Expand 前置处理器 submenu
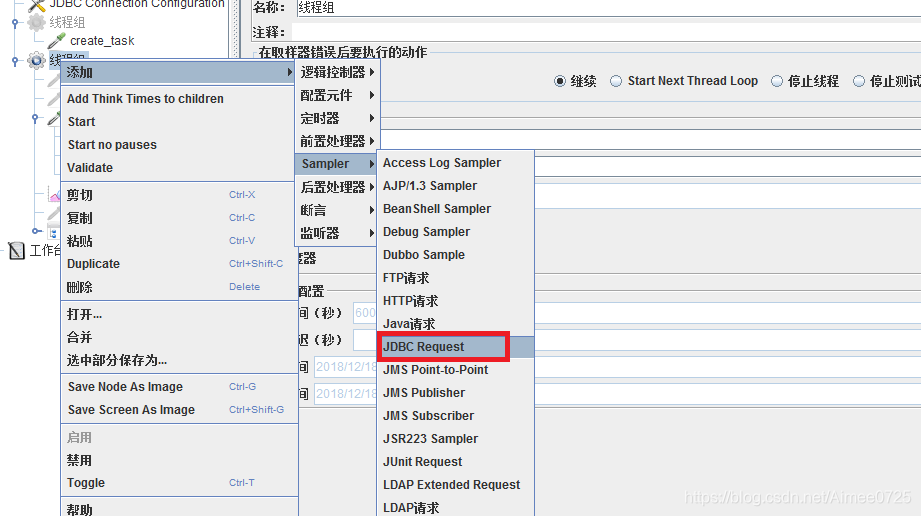Screen dimensions: 921x516 tap(337, 141)
